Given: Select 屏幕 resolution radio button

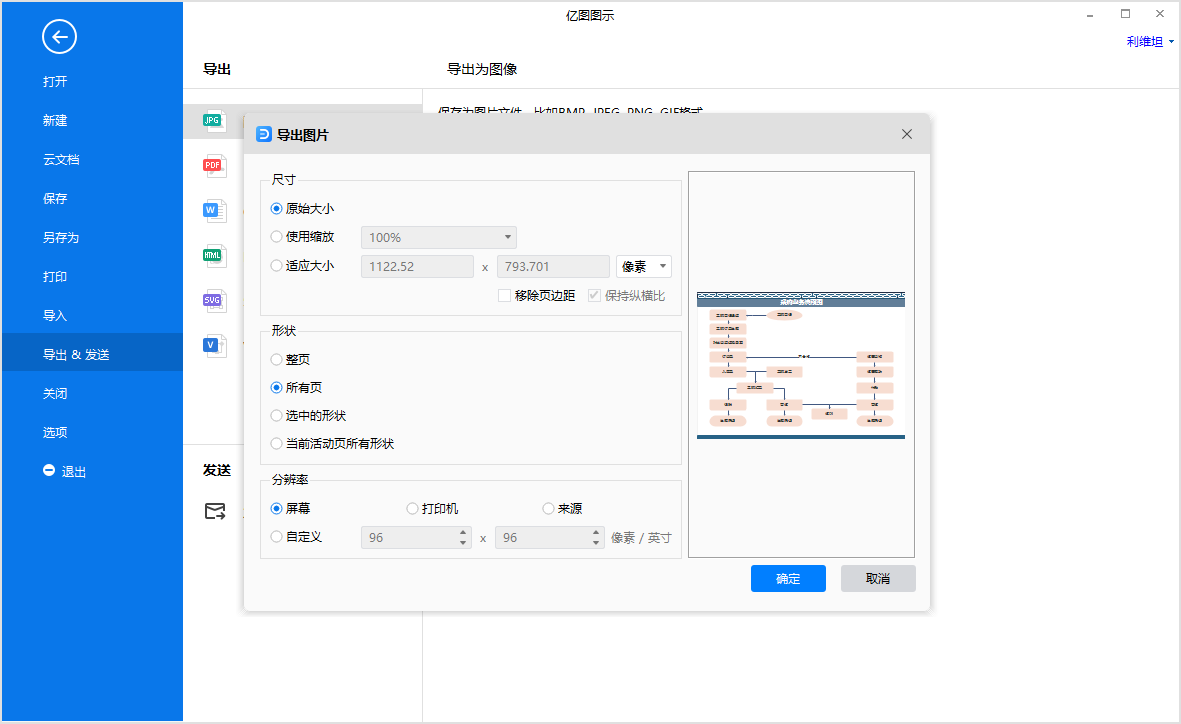Looking at the screenshot, I should (276, 509).
